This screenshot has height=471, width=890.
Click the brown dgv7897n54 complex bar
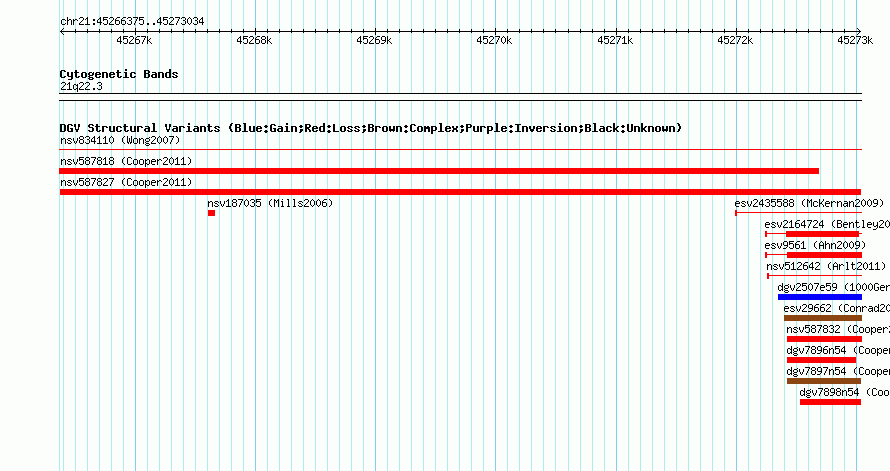(824, 381)
